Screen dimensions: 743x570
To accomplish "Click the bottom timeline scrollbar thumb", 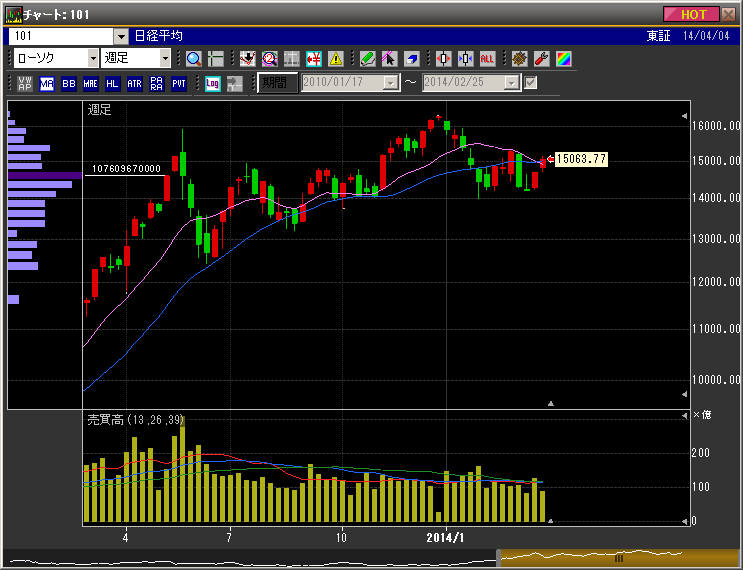I will click(x=618, y=557).
